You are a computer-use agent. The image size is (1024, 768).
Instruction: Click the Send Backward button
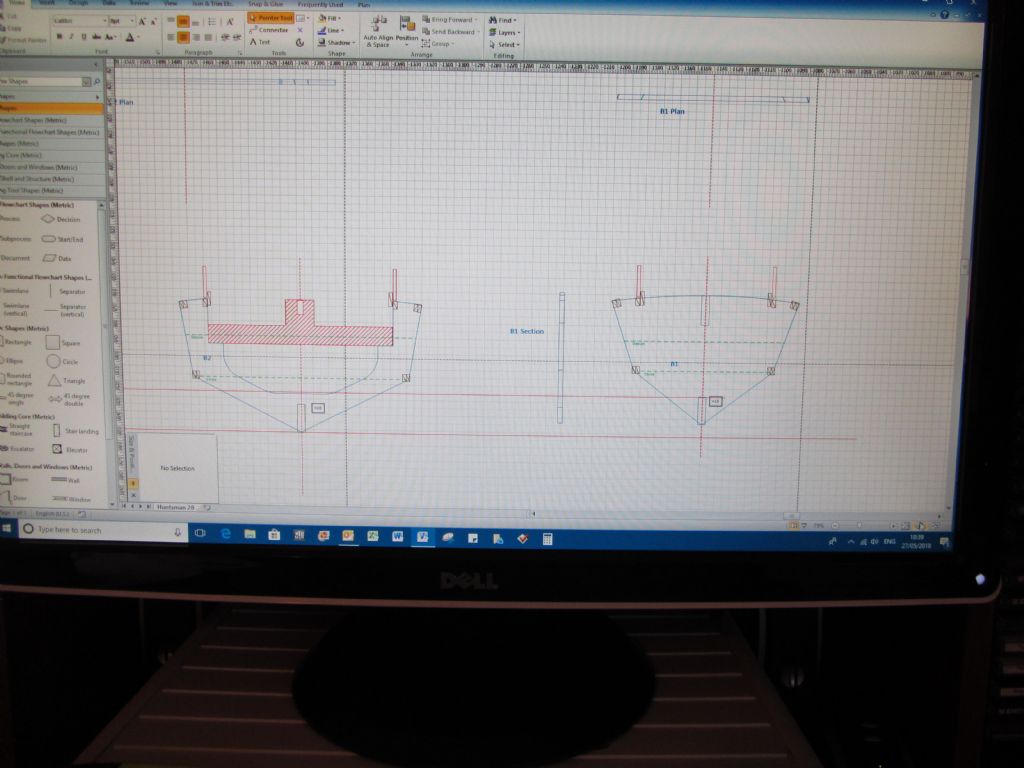click(449, 31)
